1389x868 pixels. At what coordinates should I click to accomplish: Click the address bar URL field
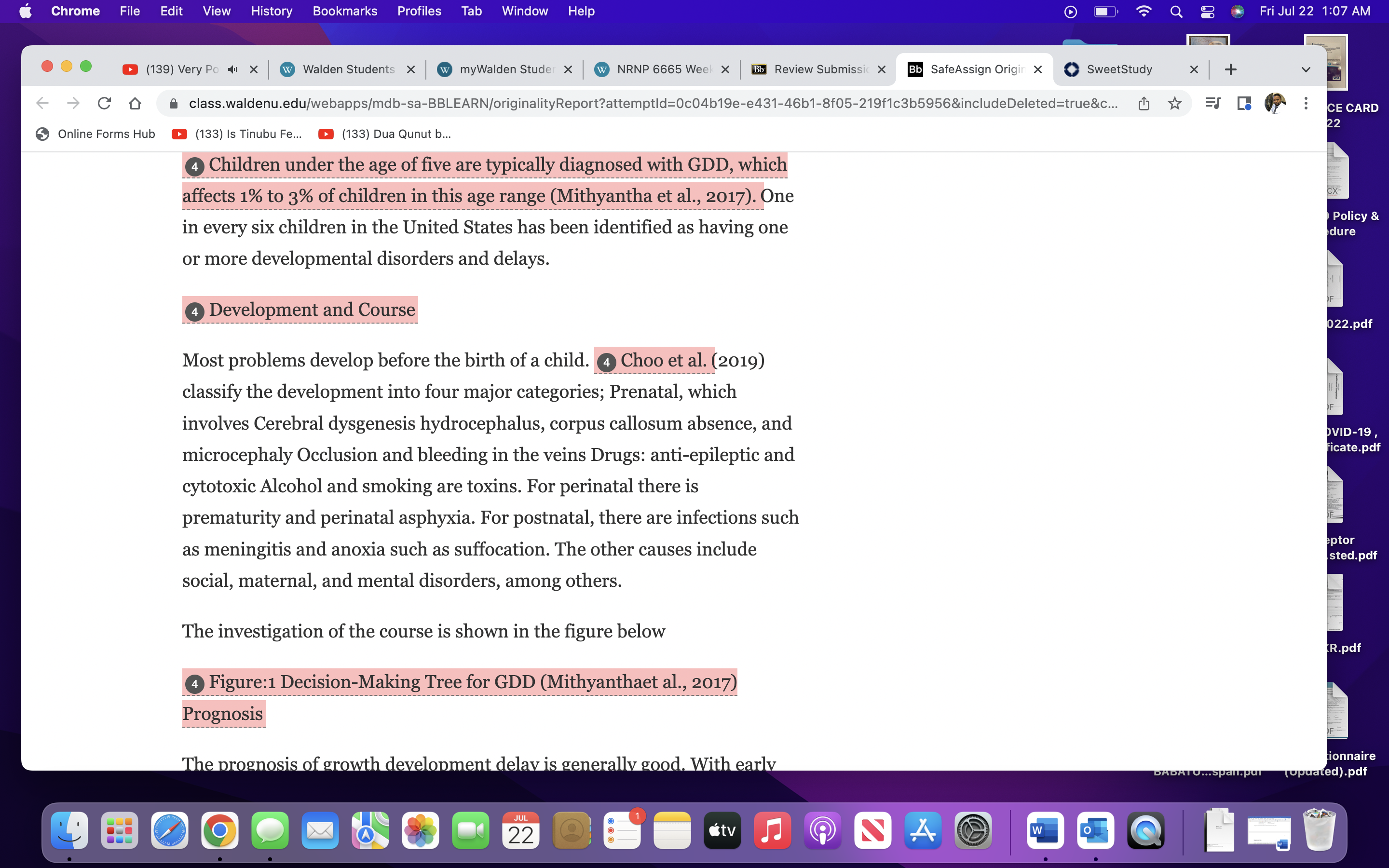click(x=653, y=103)
